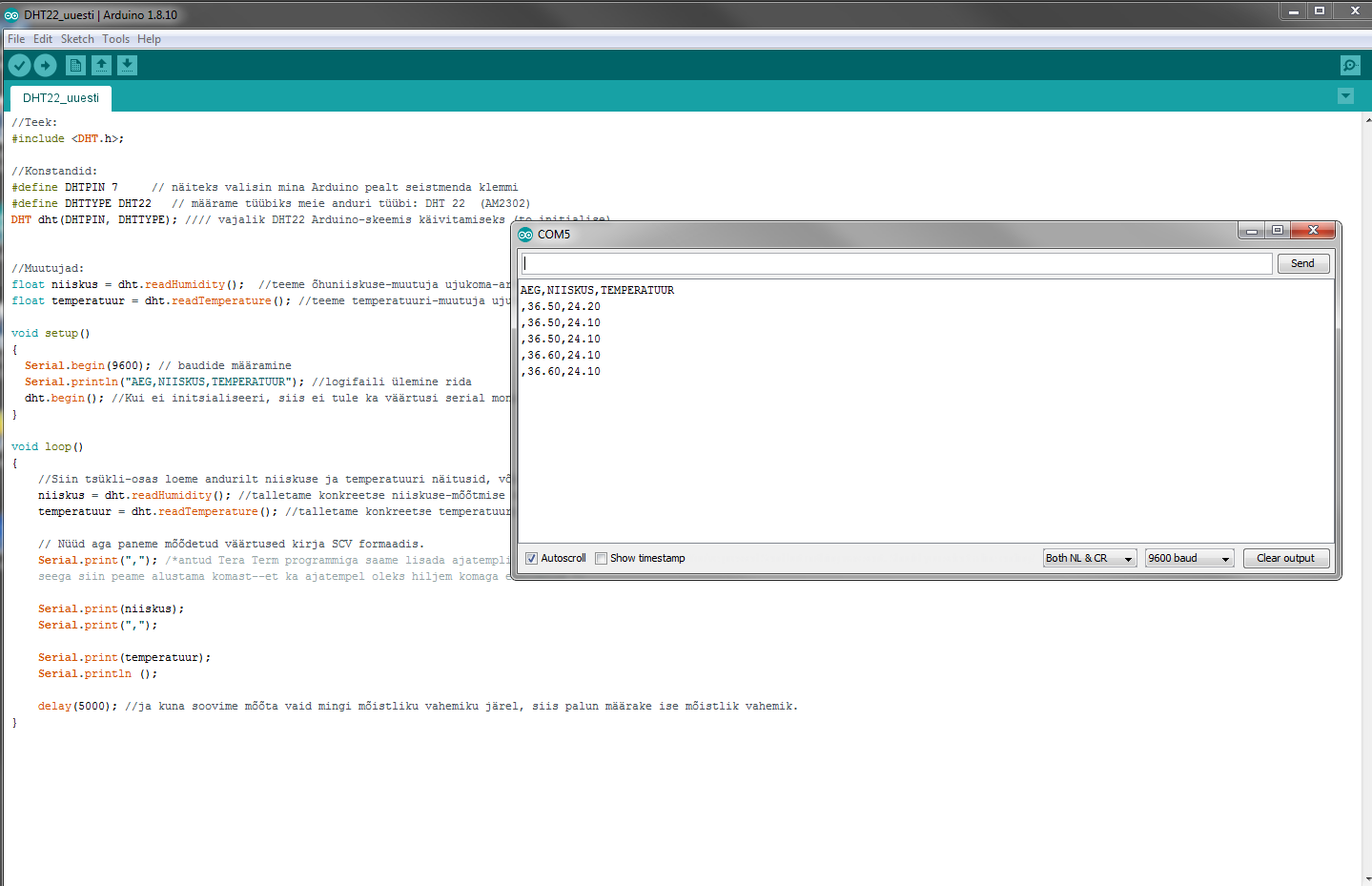The image size is (1372, 886).
Task: Create a new sketch with New icon
Action: tap(75, 65)
